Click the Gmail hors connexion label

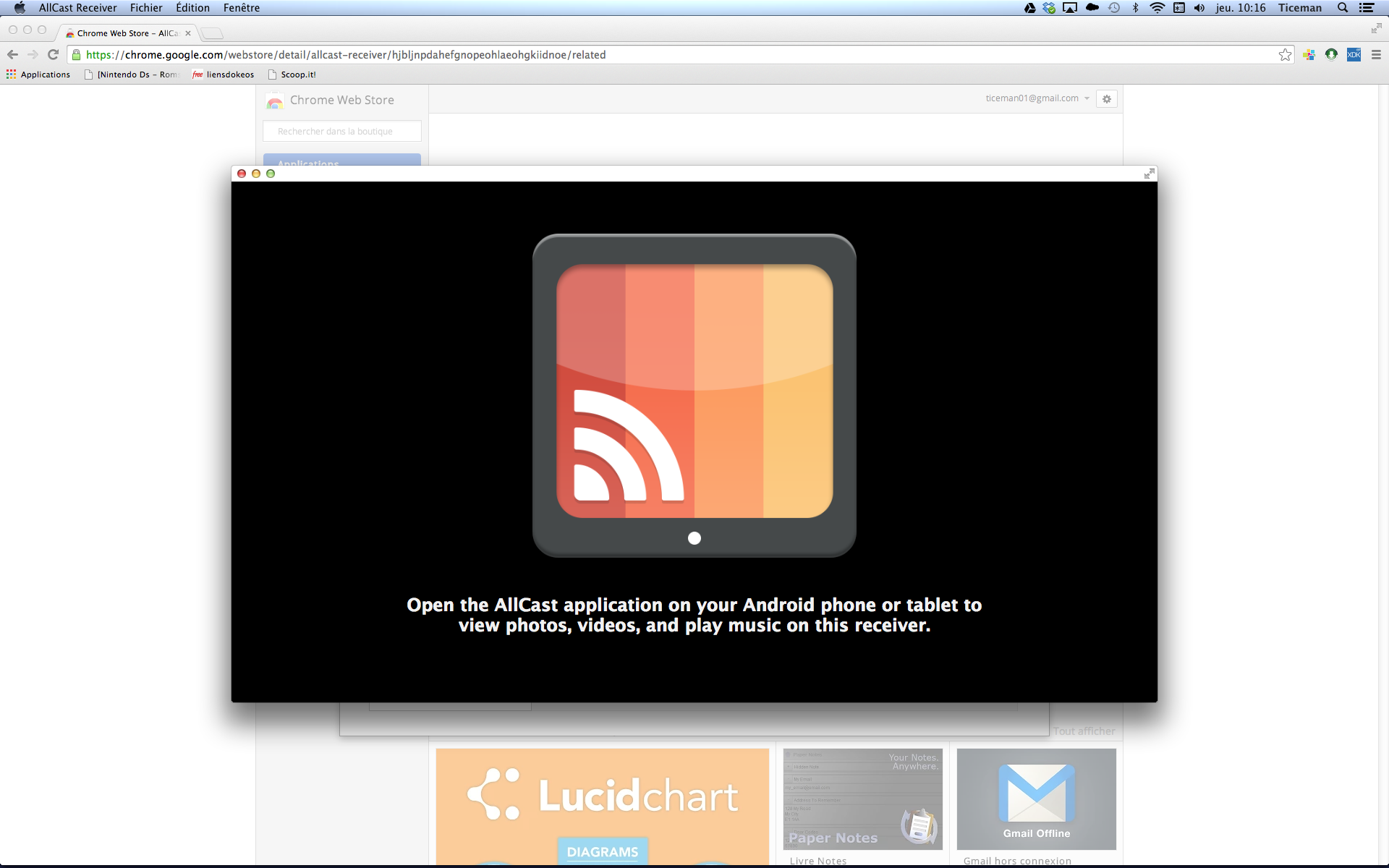[x=1017, y=861]
